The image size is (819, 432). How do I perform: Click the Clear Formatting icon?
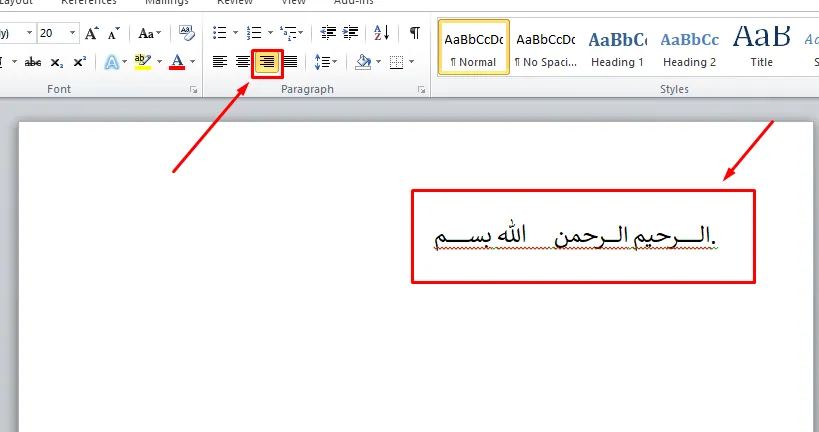tap(186, 33)
